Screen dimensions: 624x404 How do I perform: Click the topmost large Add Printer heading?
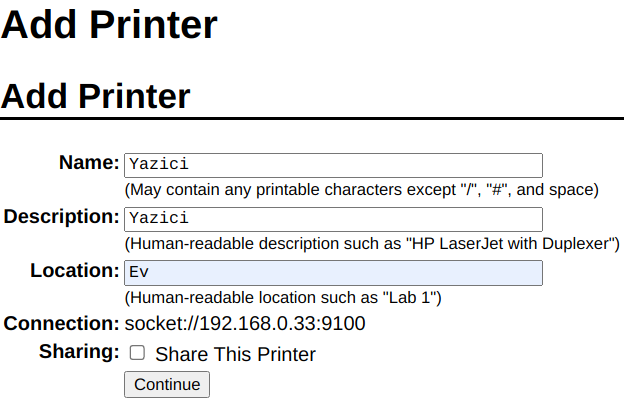tap(109, 25)
